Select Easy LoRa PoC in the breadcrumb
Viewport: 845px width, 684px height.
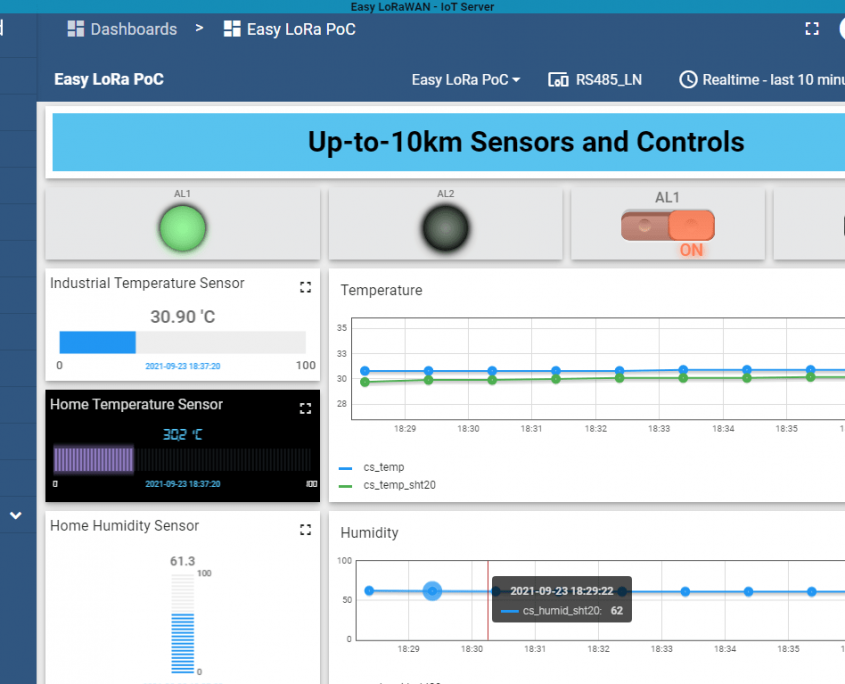click(x=300, y=29)
